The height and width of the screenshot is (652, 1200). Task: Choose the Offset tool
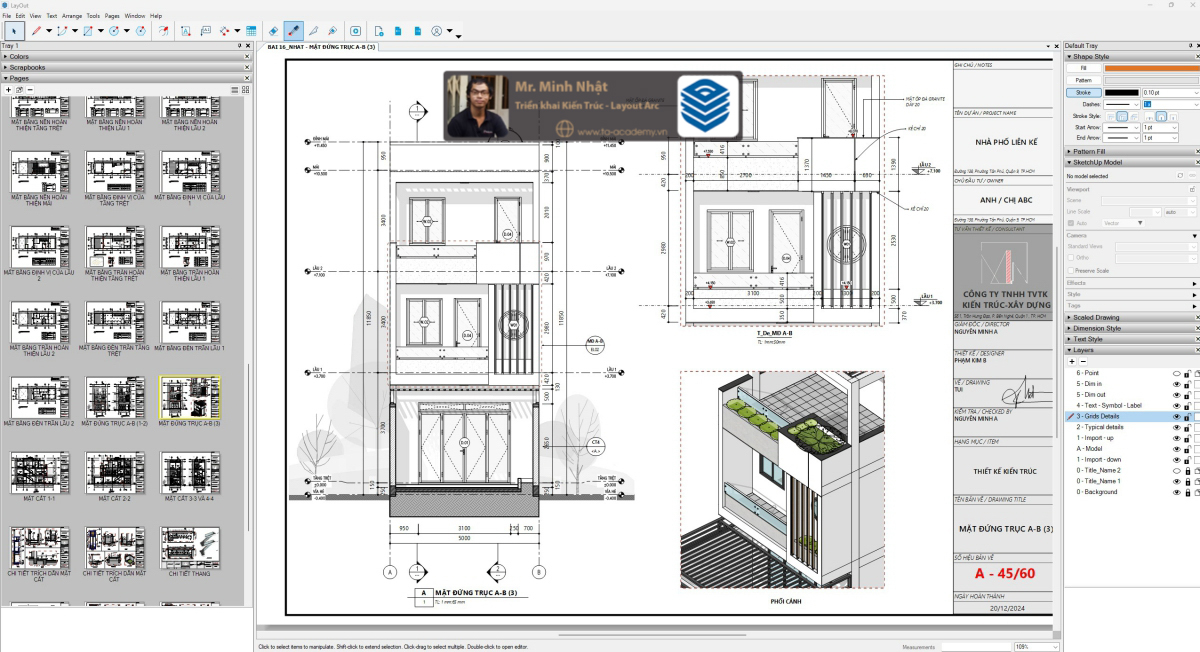click(x=163, y=31)
